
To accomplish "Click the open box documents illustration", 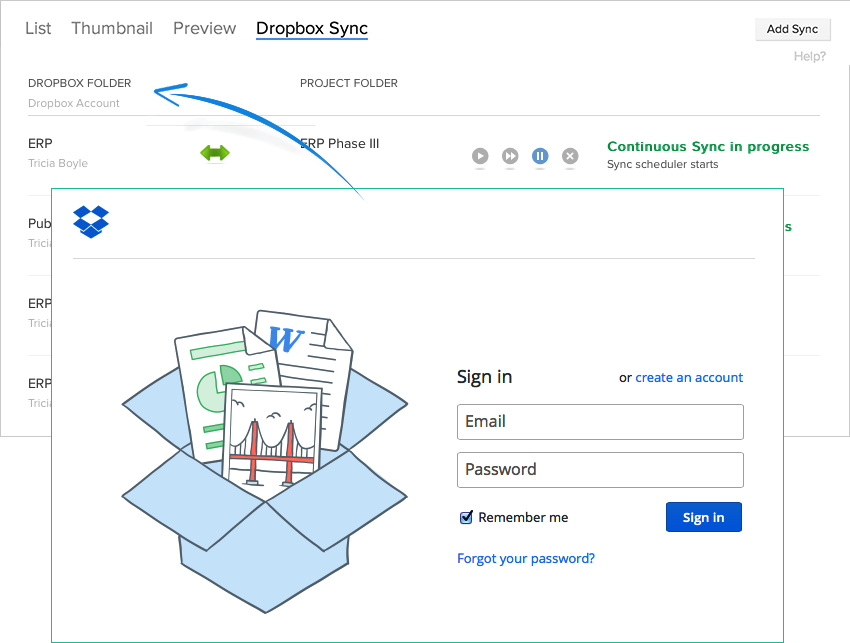I will point(264,459).
